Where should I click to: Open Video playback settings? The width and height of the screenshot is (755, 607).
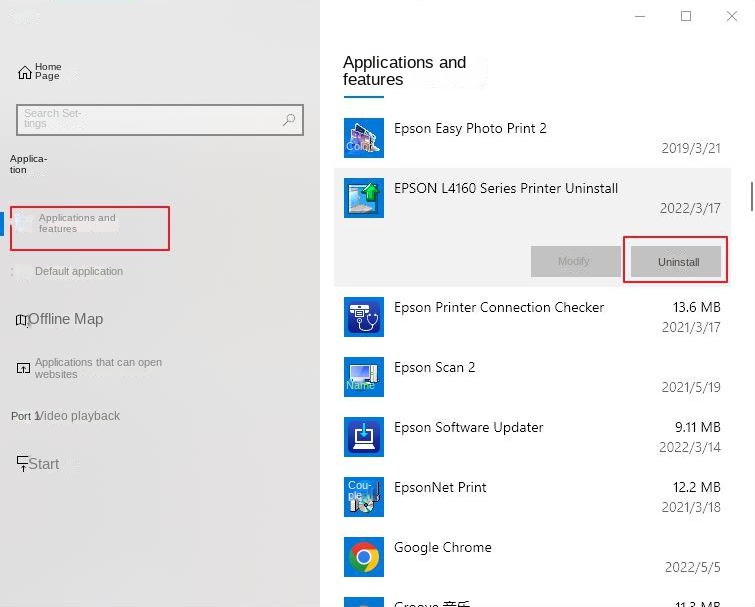66,416
